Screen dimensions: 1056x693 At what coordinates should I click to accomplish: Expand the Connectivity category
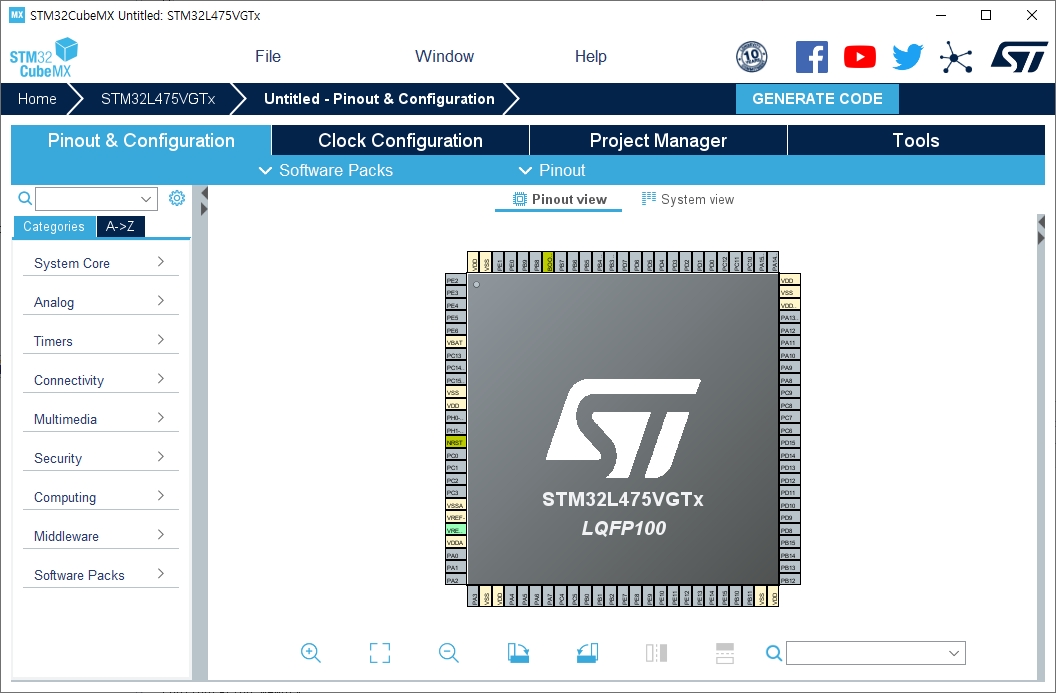(x=100, y=381)
